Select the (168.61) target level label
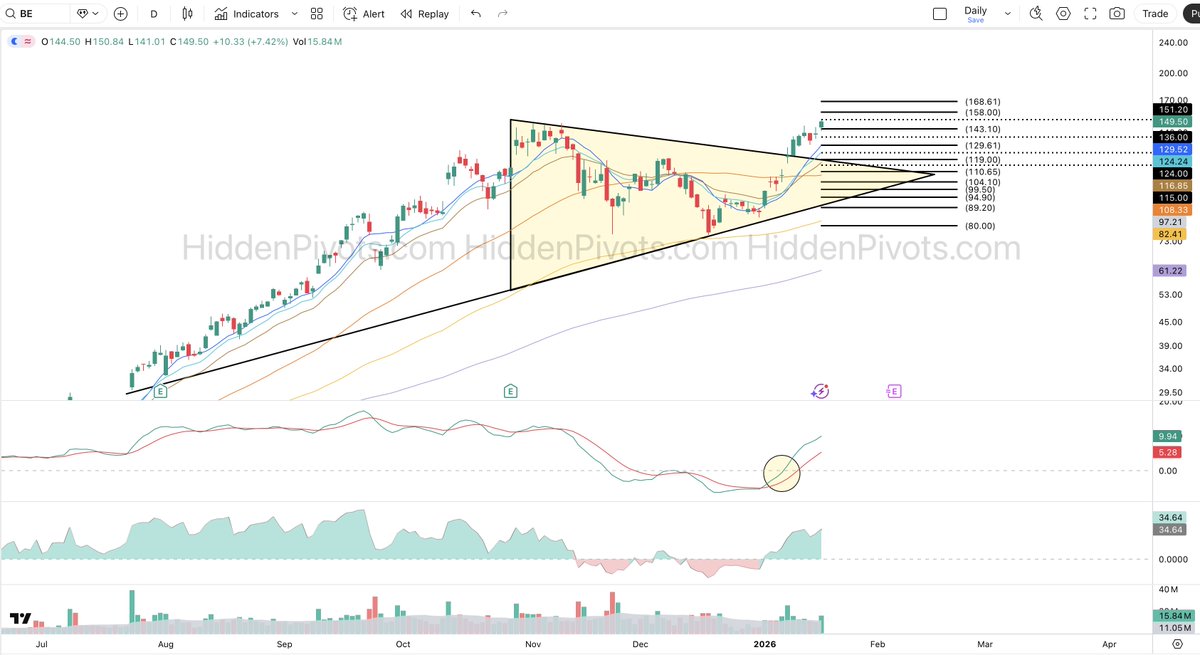This screenshot has width=1200, height=655. click(x=982, y=102)
